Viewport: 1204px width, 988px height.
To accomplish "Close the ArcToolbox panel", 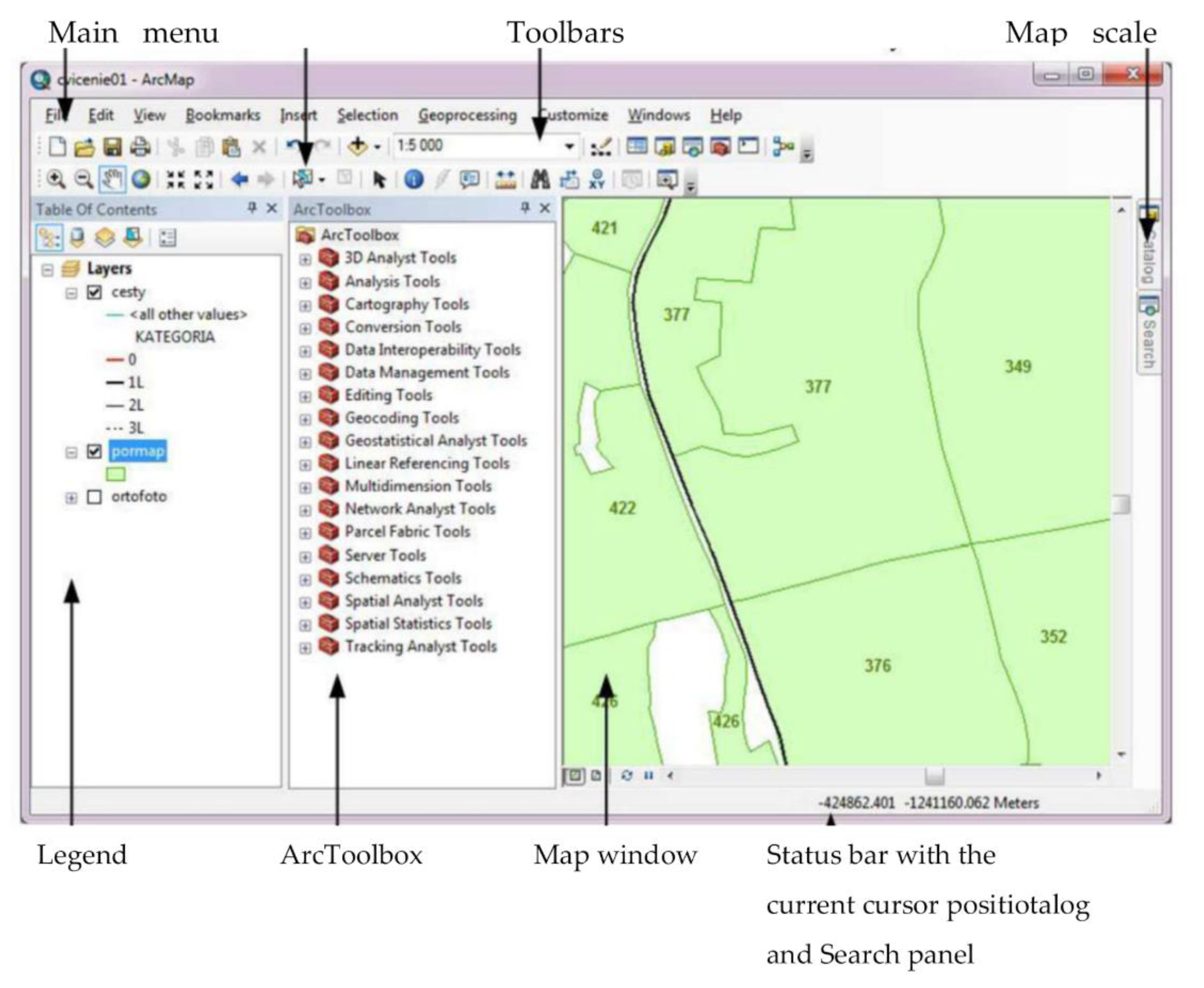I will point(545,208).
